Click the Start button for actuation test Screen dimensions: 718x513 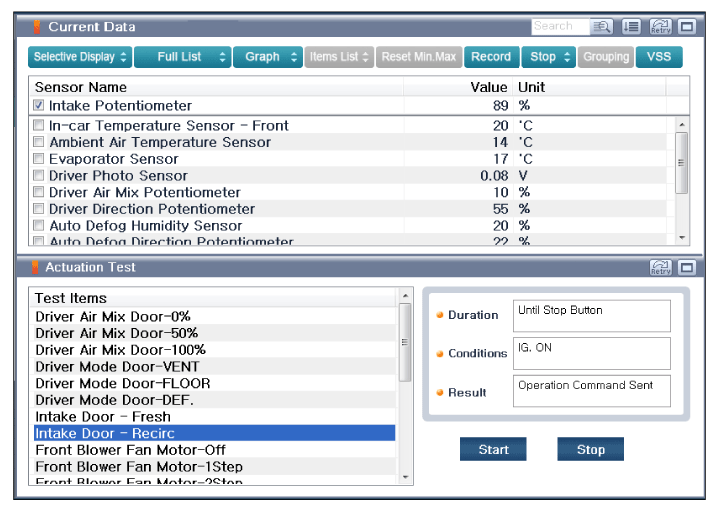(x=493, y=449)
